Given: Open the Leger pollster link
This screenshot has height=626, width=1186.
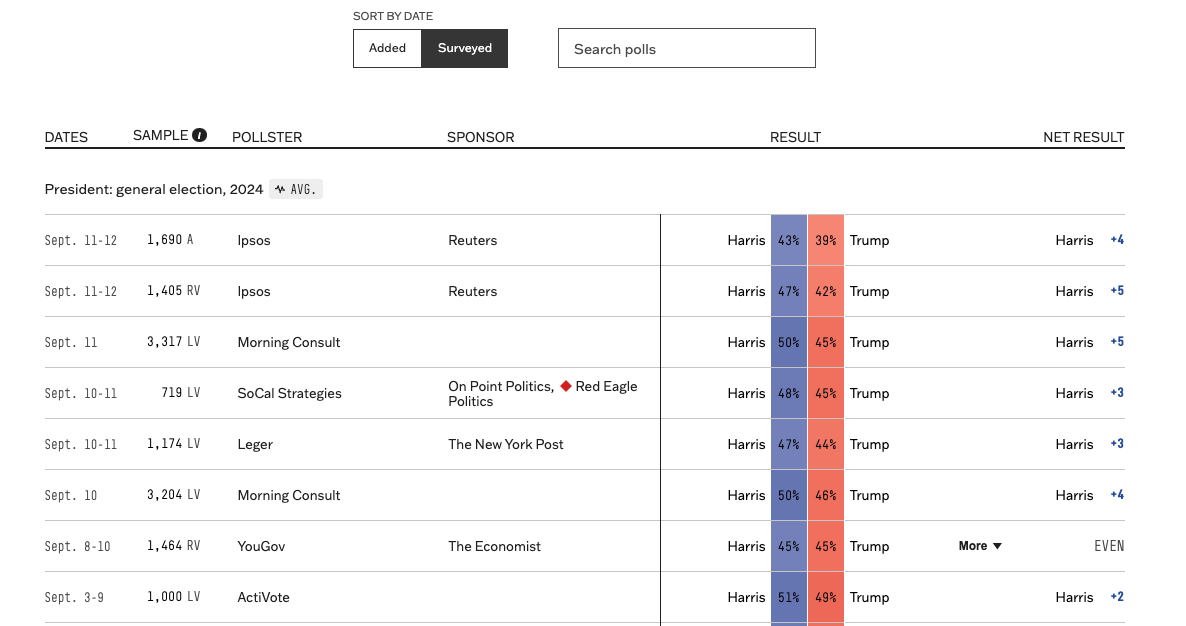Looking at the screenshot, I should coord(255,444).
